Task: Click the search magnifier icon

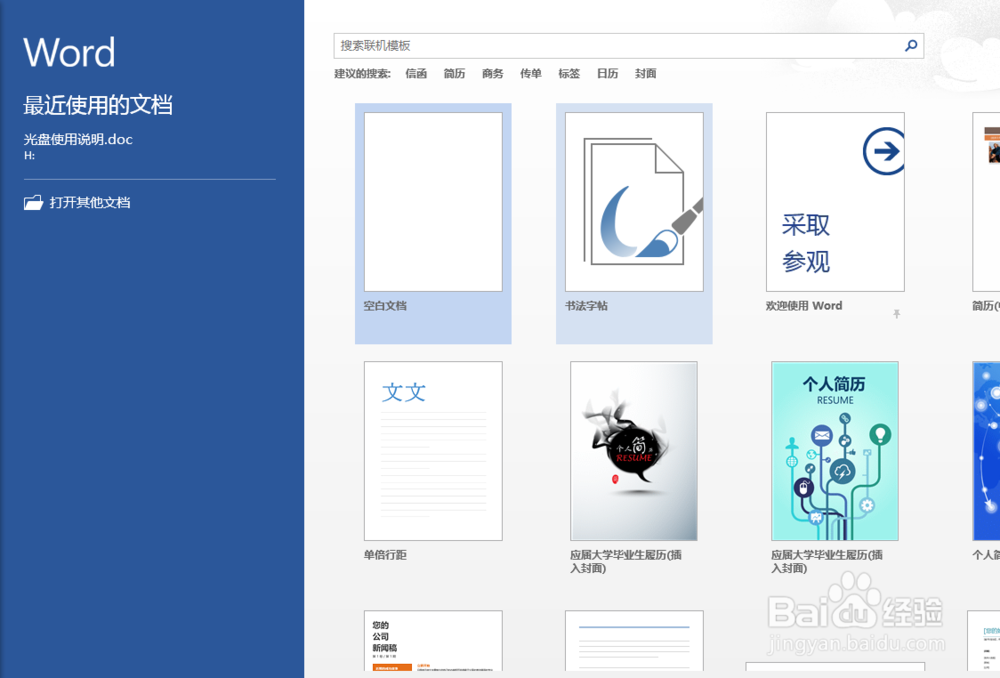Action: pos(911,45)
